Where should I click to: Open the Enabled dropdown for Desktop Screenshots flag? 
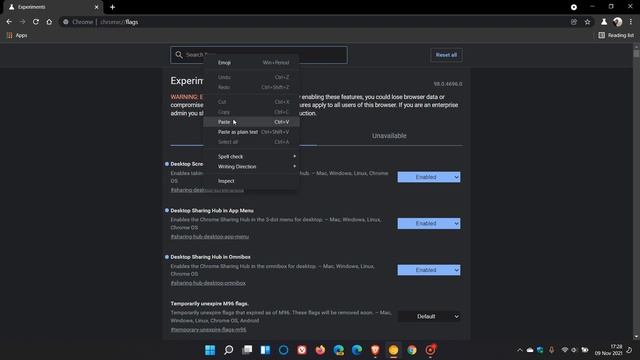coord(429,177)
